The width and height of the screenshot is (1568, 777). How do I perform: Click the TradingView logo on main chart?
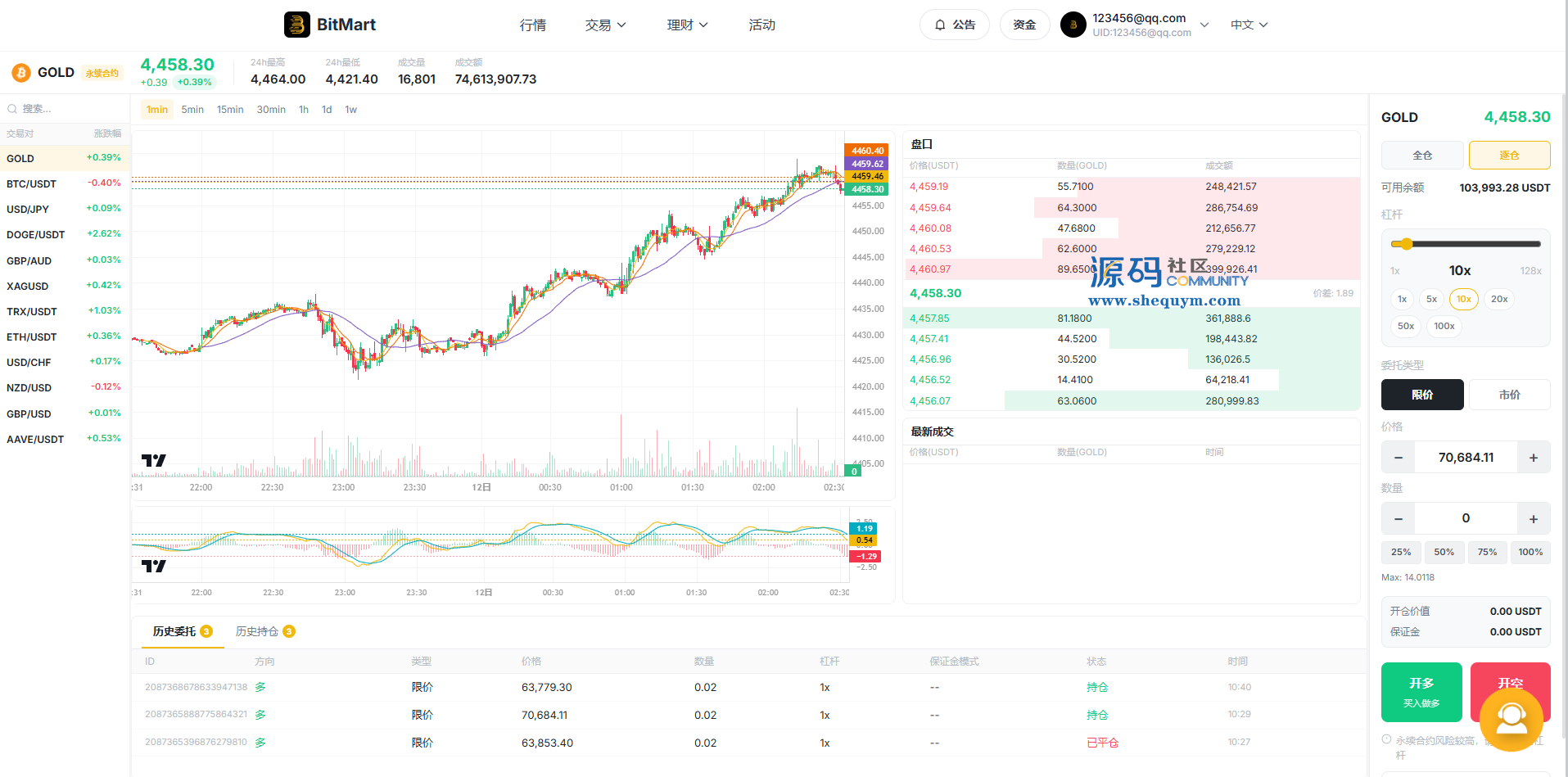pos(153,461)
